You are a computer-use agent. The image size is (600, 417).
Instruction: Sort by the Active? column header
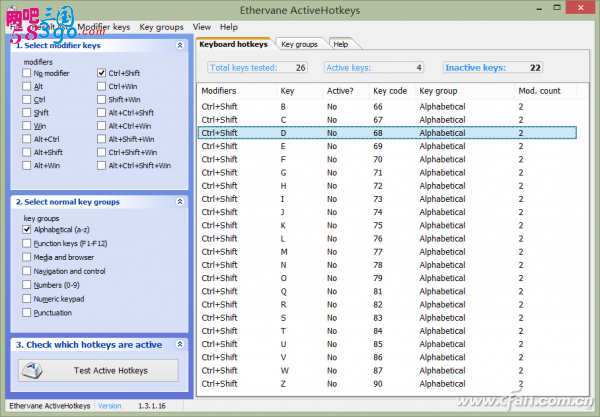point(346,91)
